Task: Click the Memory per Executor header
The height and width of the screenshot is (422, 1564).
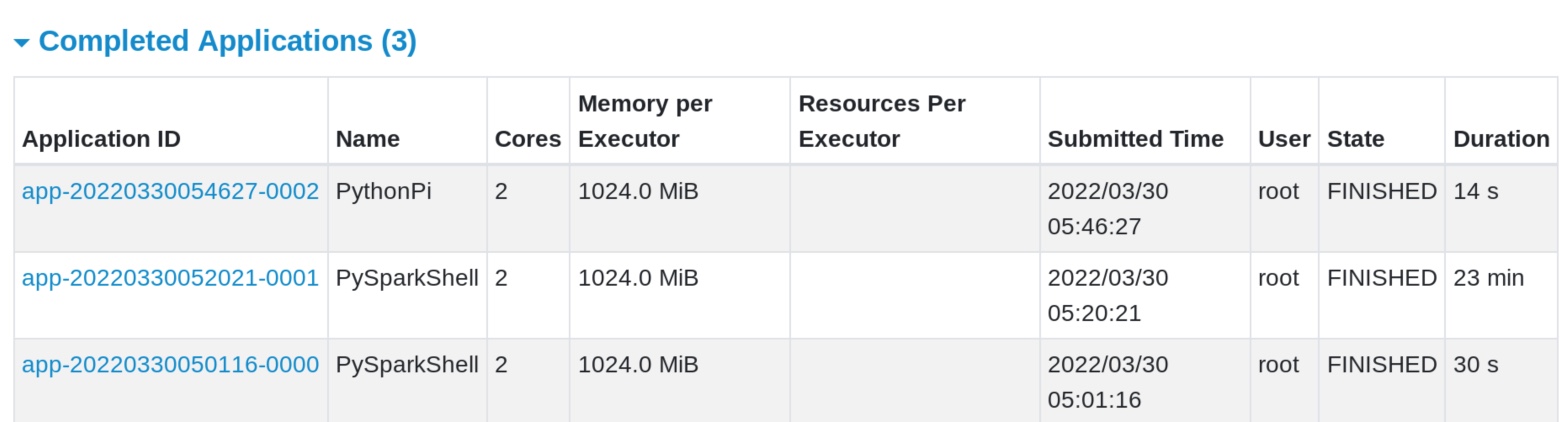Action: pos(645,121)
